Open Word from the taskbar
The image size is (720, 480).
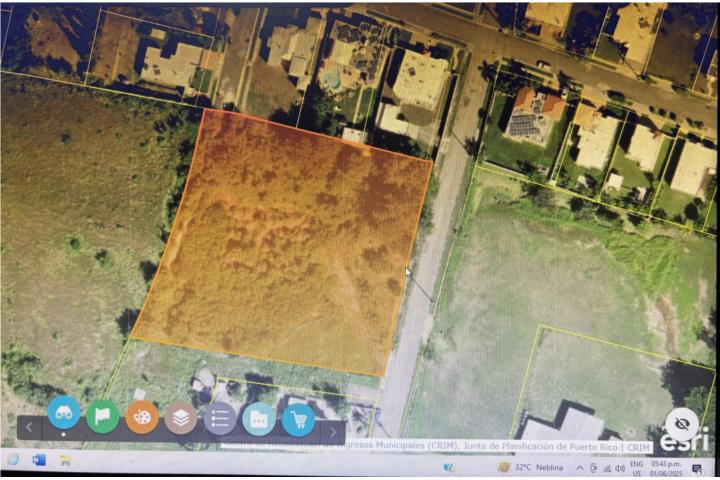click(x=39, y=460)
